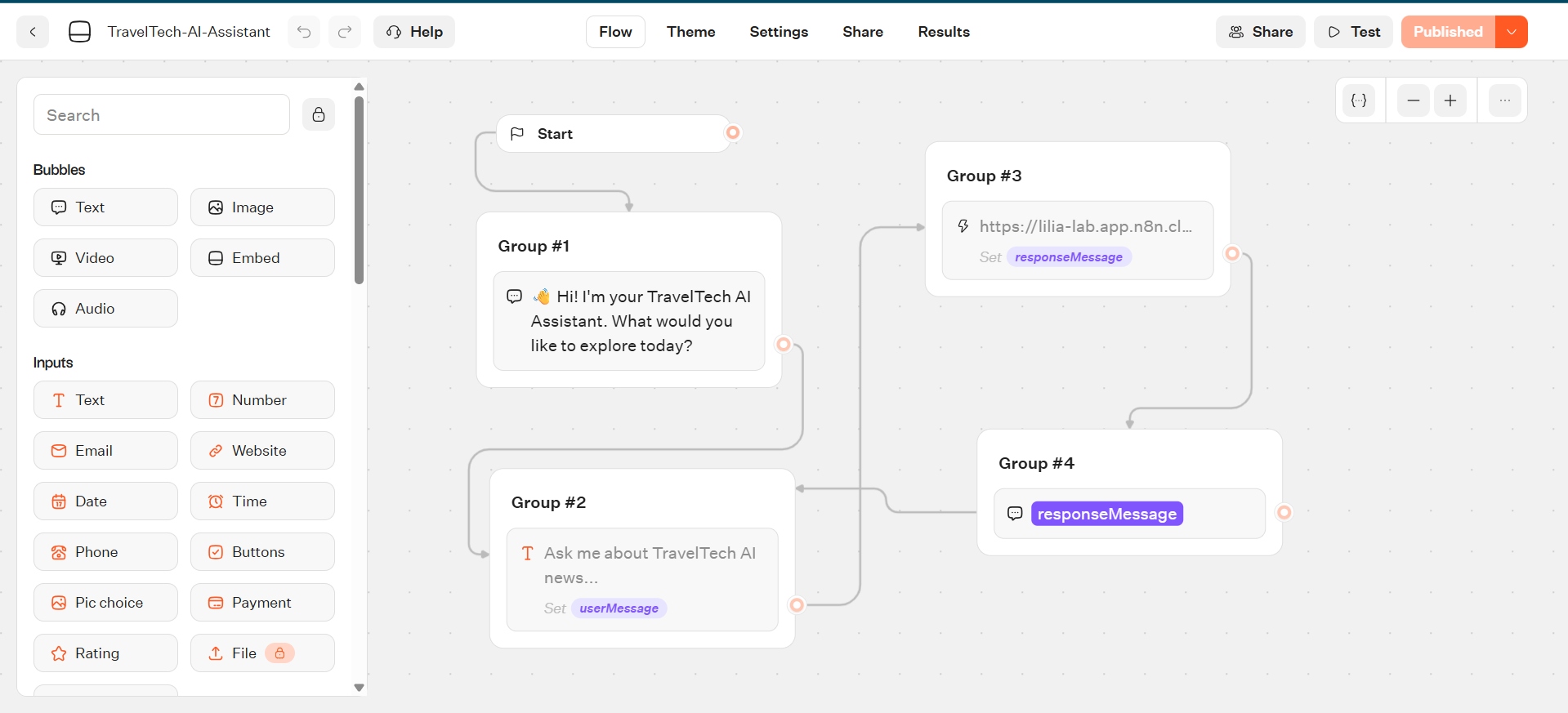Add a Video bubble block

point(105,258)
